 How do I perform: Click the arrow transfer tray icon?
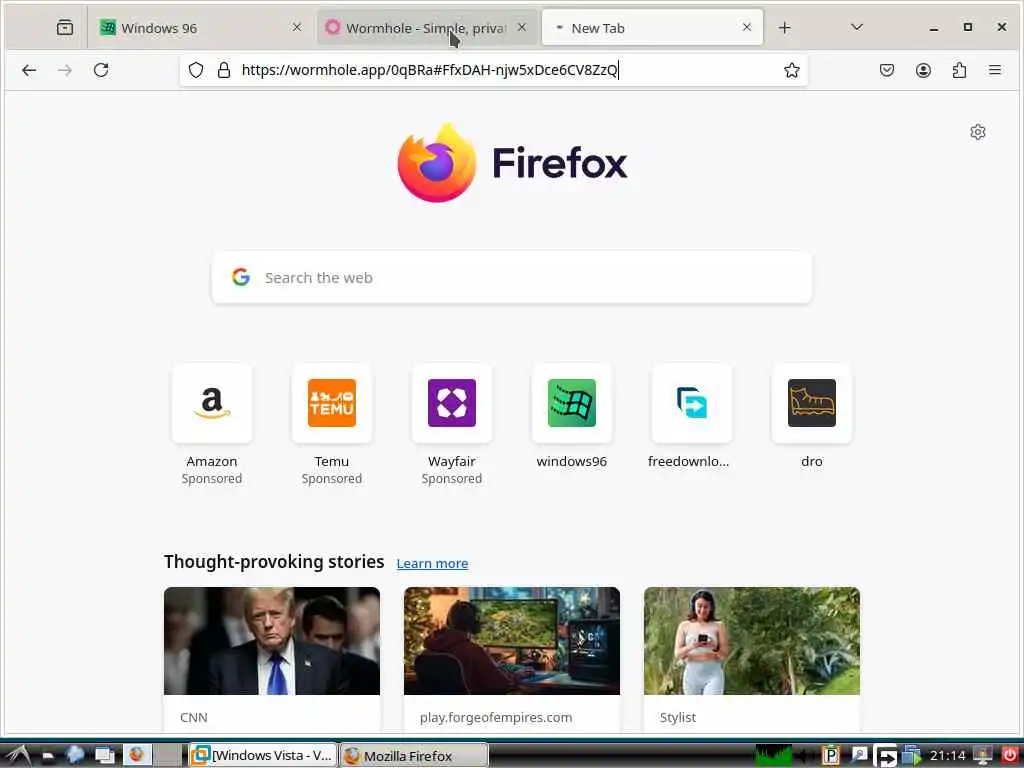click(x=886, y=756)
